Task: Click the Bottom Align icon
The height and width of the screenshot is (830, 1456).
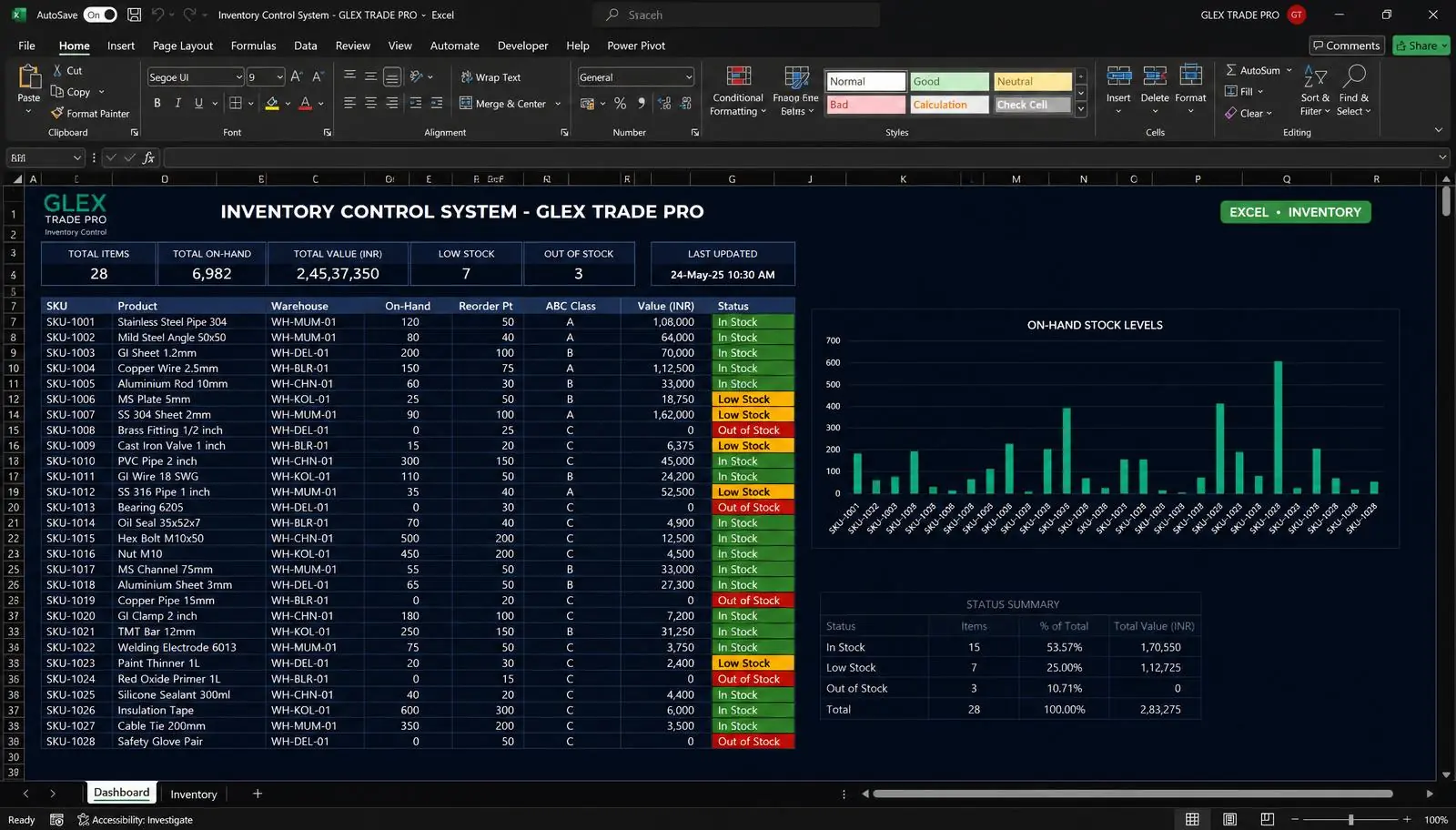Action: click(x=392, y=76)
